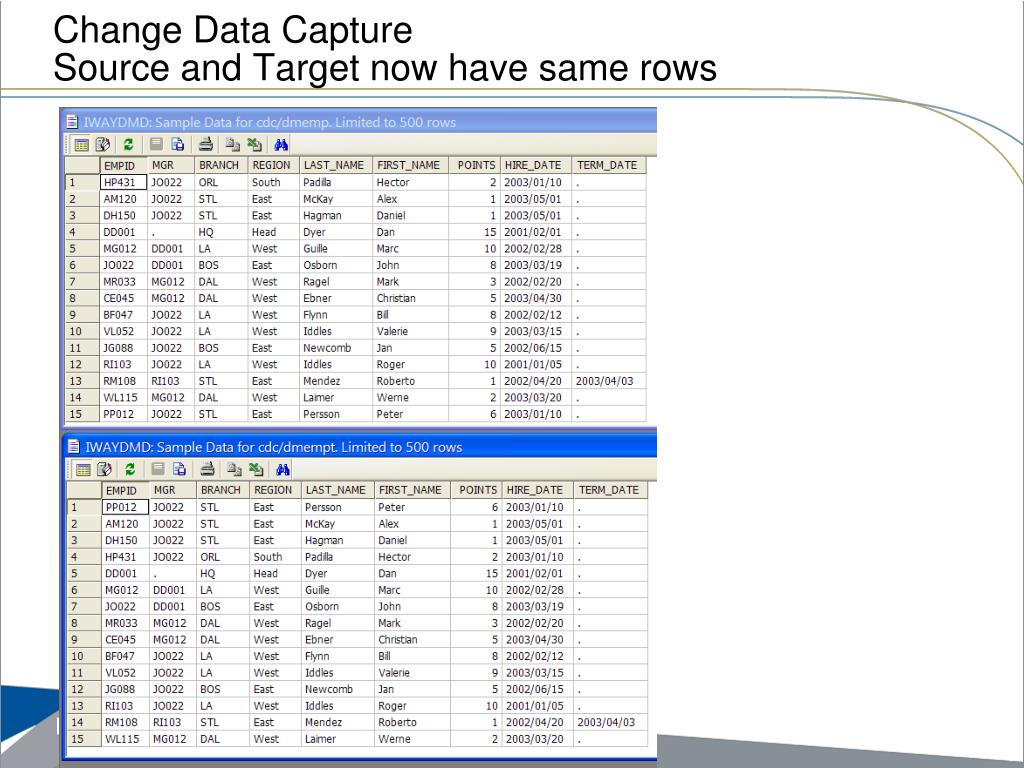Image resolution: width=1024 pixels, height=768 pixels.
Task: Click the gray save icon in dmempt toolbar
Action: (x=158, y=469)
